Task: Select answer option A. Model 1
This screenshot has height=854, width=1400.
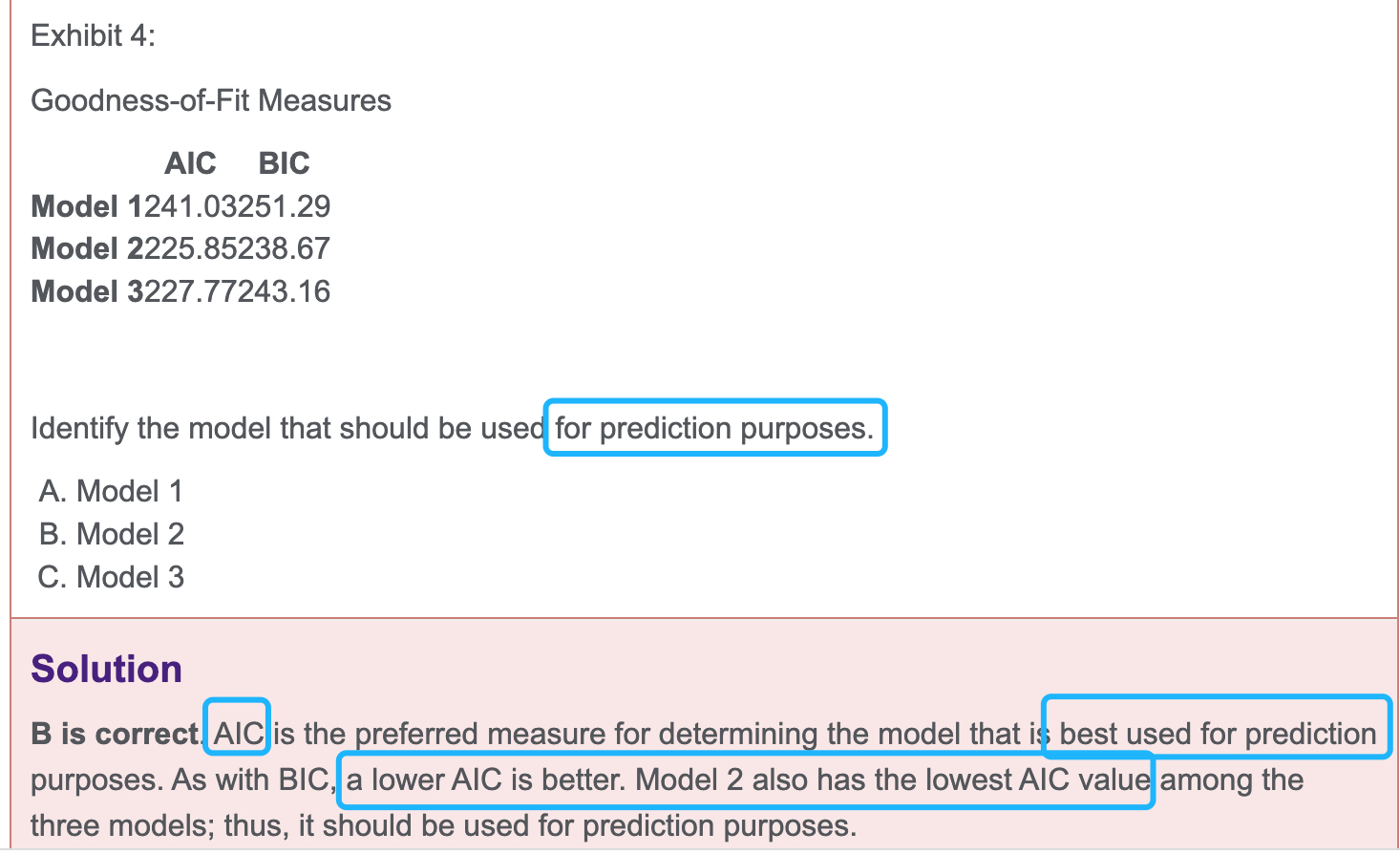Action: [111, 491]
